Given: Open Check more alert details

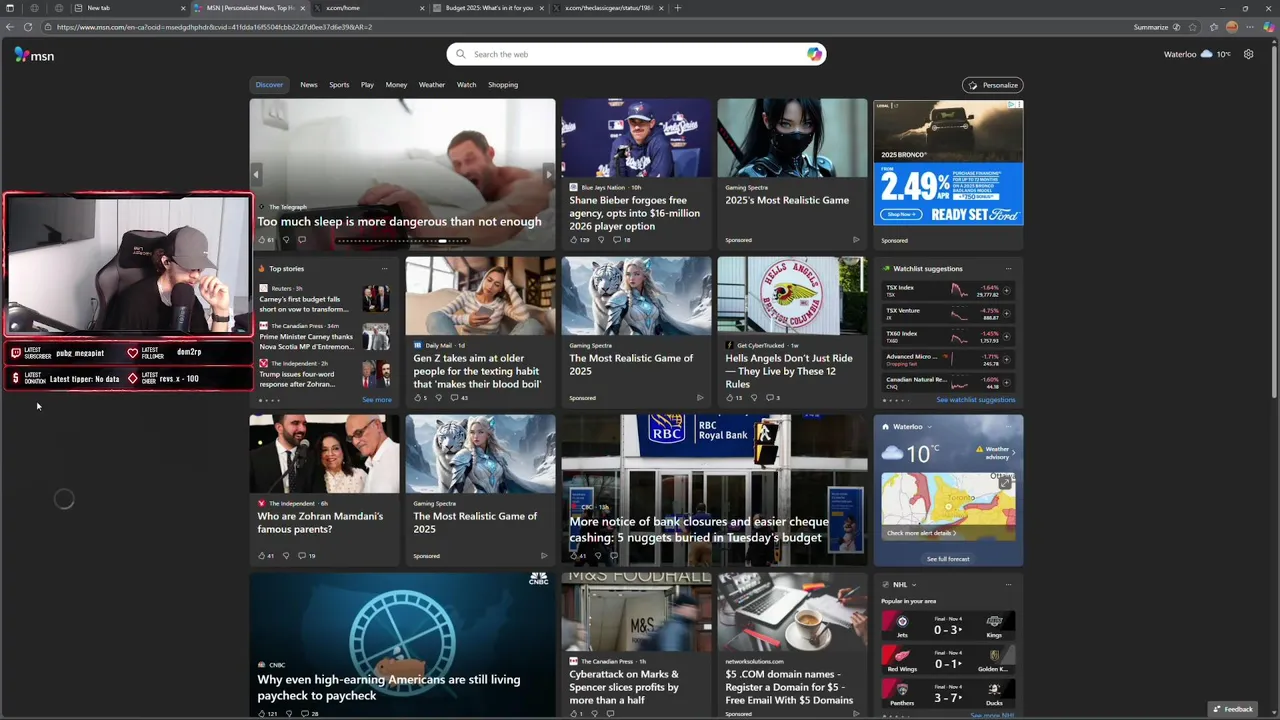Looking at the screenshot, I should point(921,533).
